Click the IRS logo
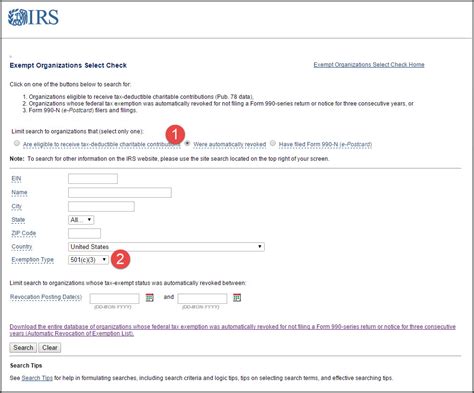 tap(33, 17)
